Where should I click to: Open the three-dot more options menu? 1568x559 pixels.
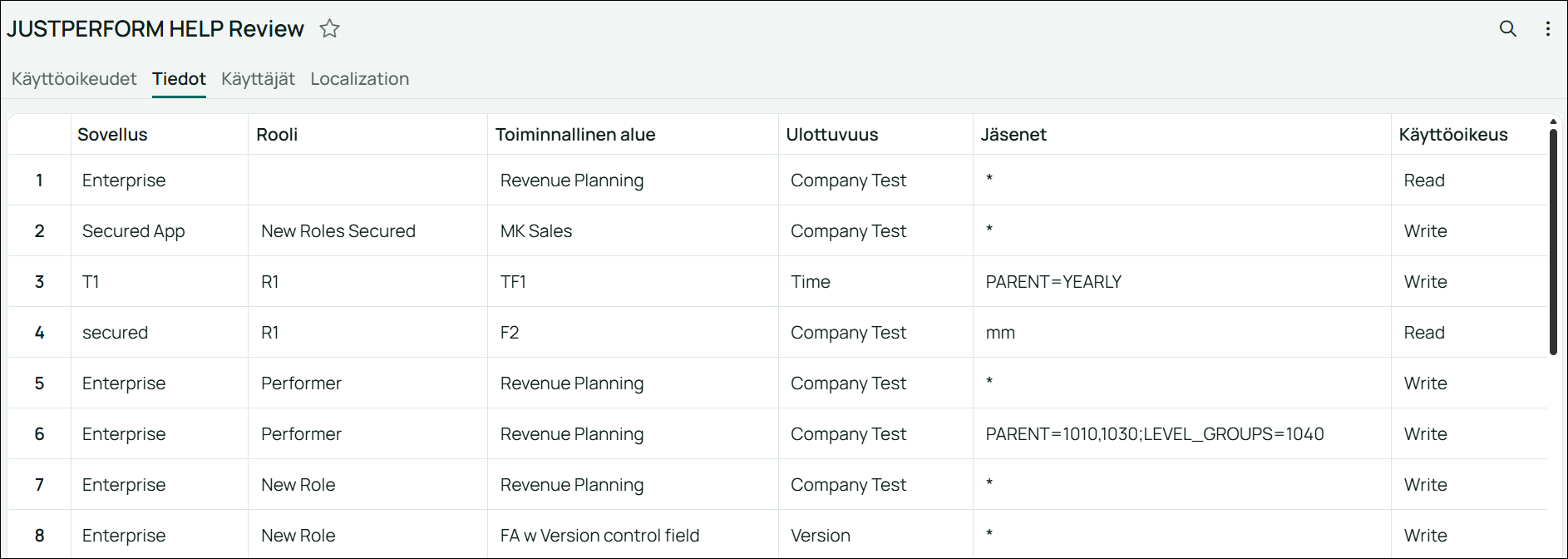pos(1547,29)
